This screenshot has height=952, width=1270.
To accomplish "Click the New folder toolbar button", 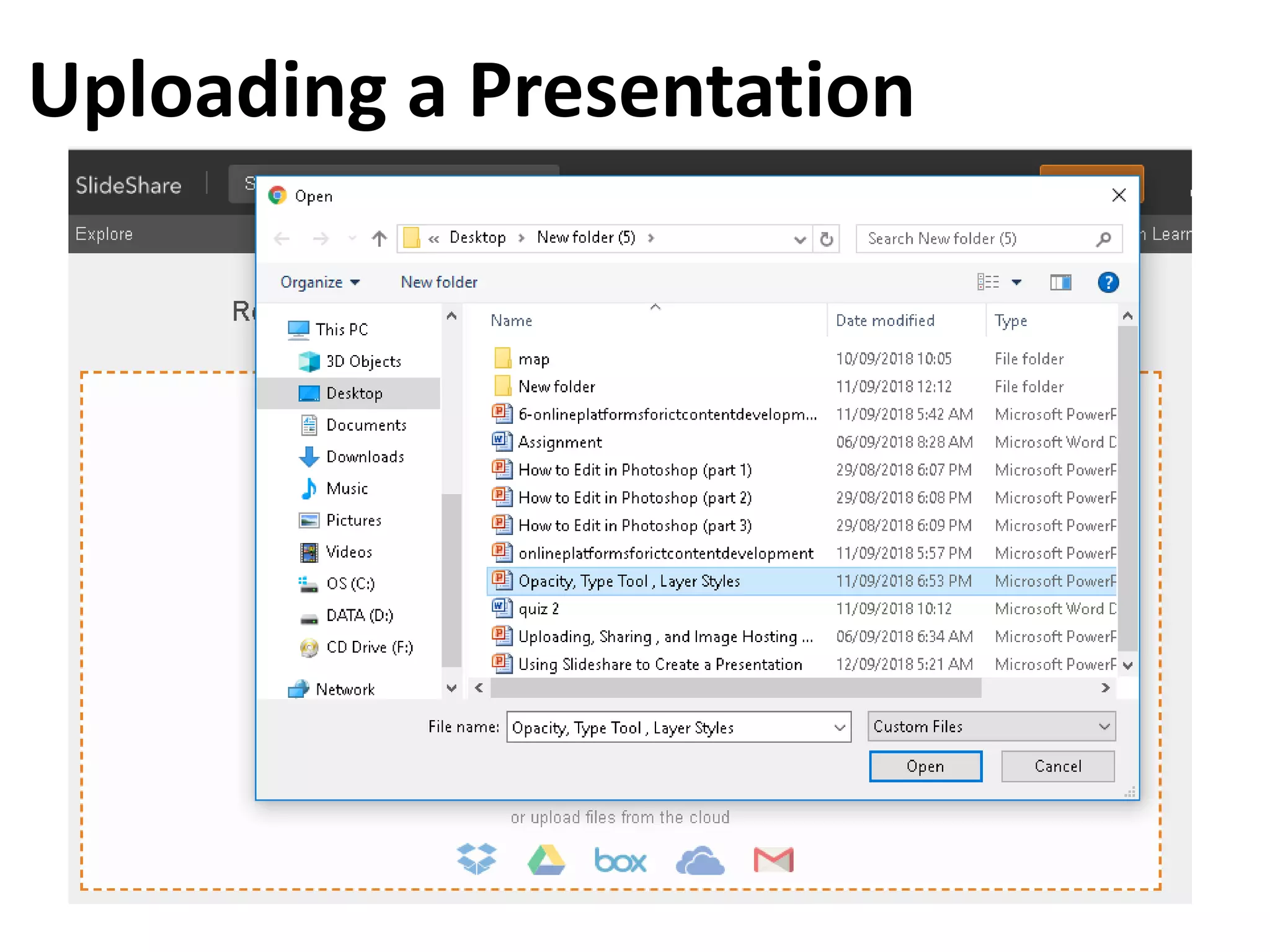I will [x=439, y=283].
